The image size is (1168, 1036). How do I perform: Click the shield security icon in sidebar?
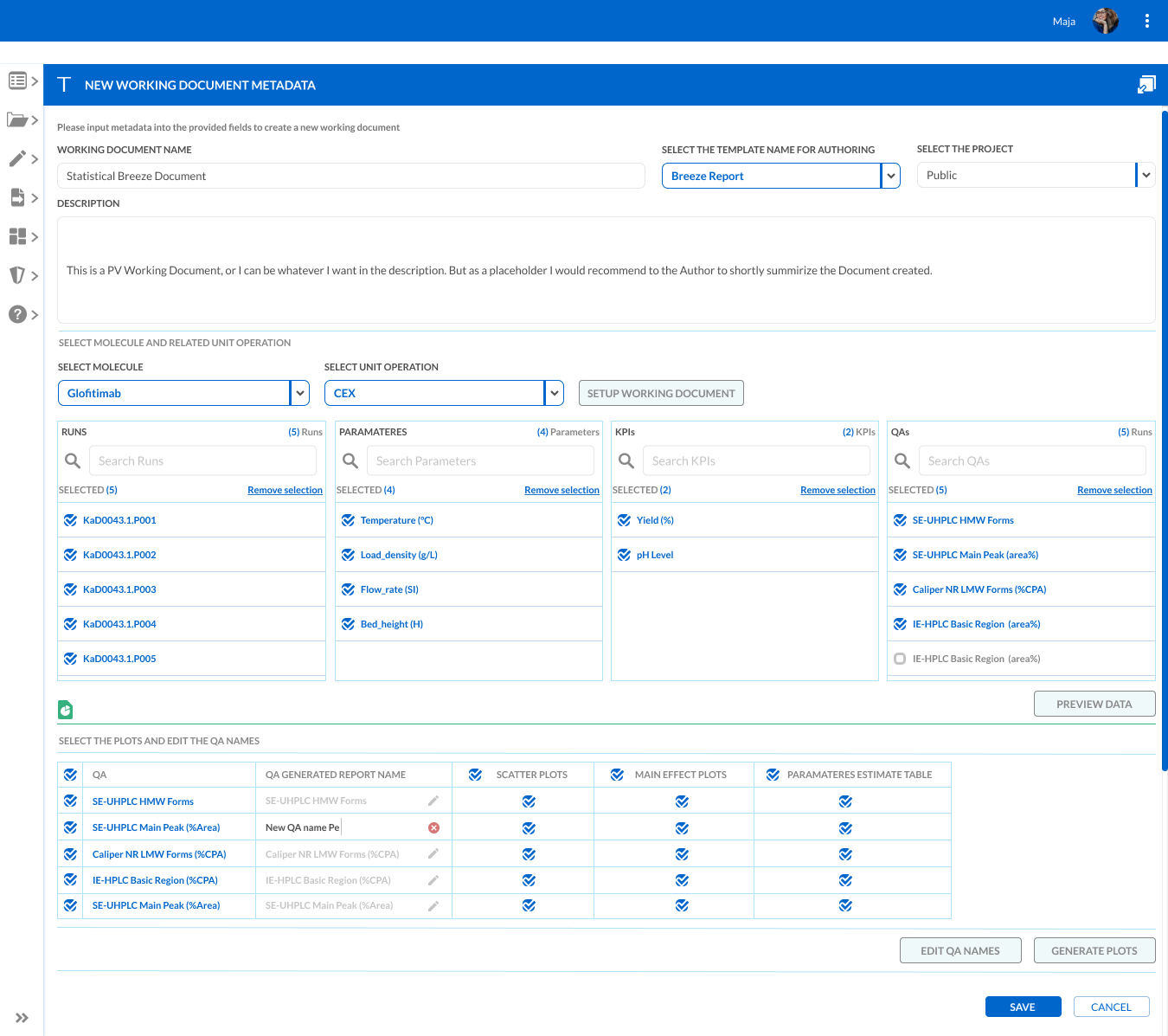[x=18, y=275]
